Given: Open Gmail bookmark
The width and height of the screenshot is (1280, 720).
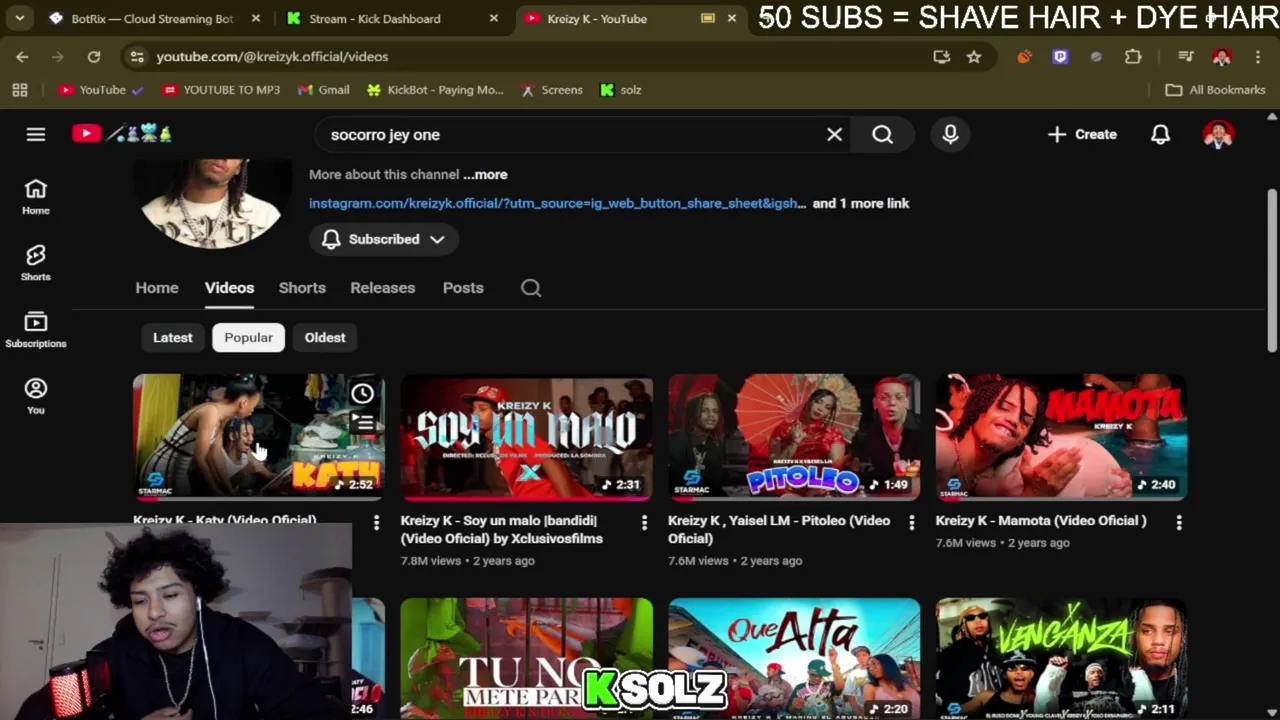Looking at the screenshot, I should click(323, 90).
